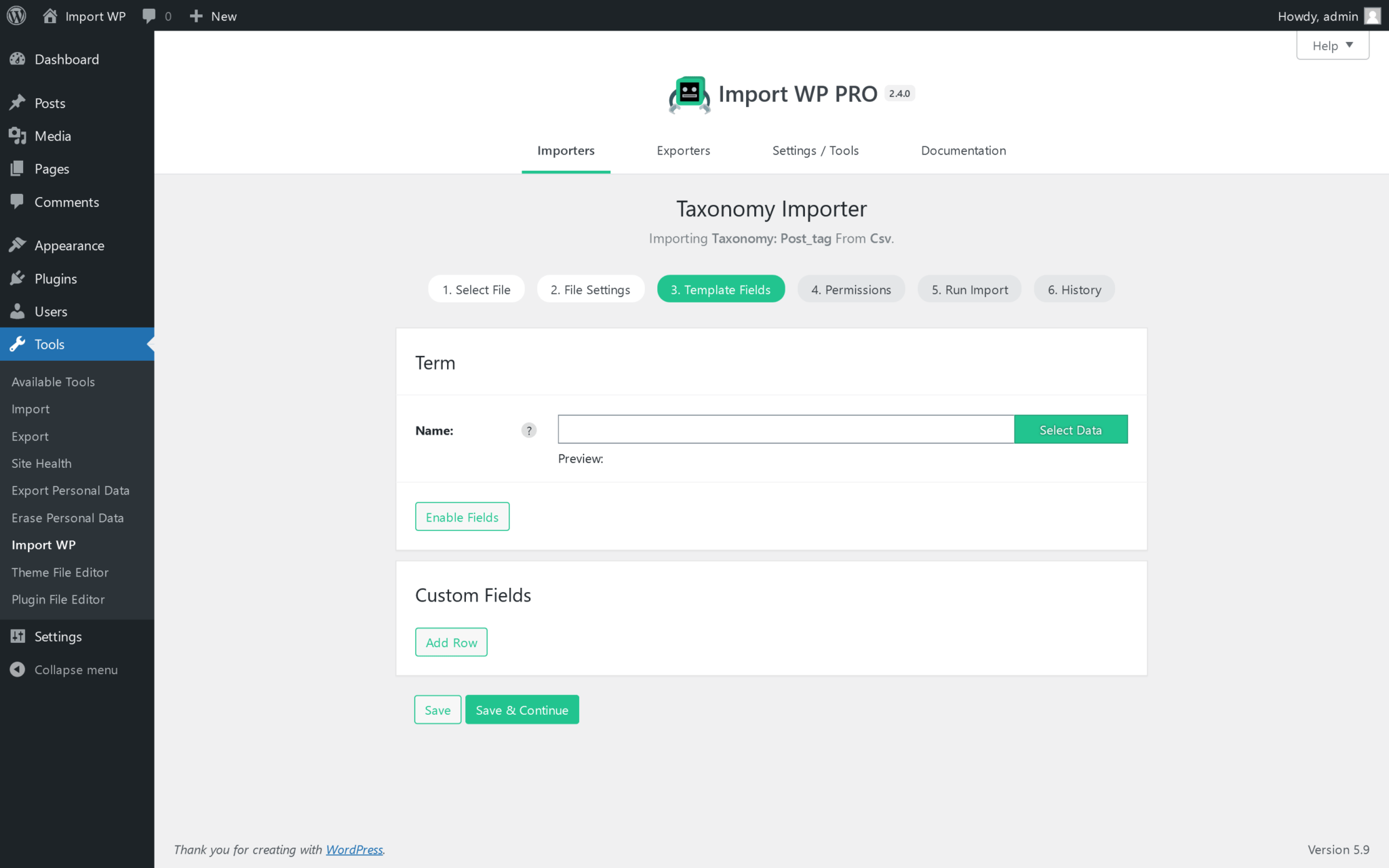Switch to the Exporters tab

click(683, 151)
